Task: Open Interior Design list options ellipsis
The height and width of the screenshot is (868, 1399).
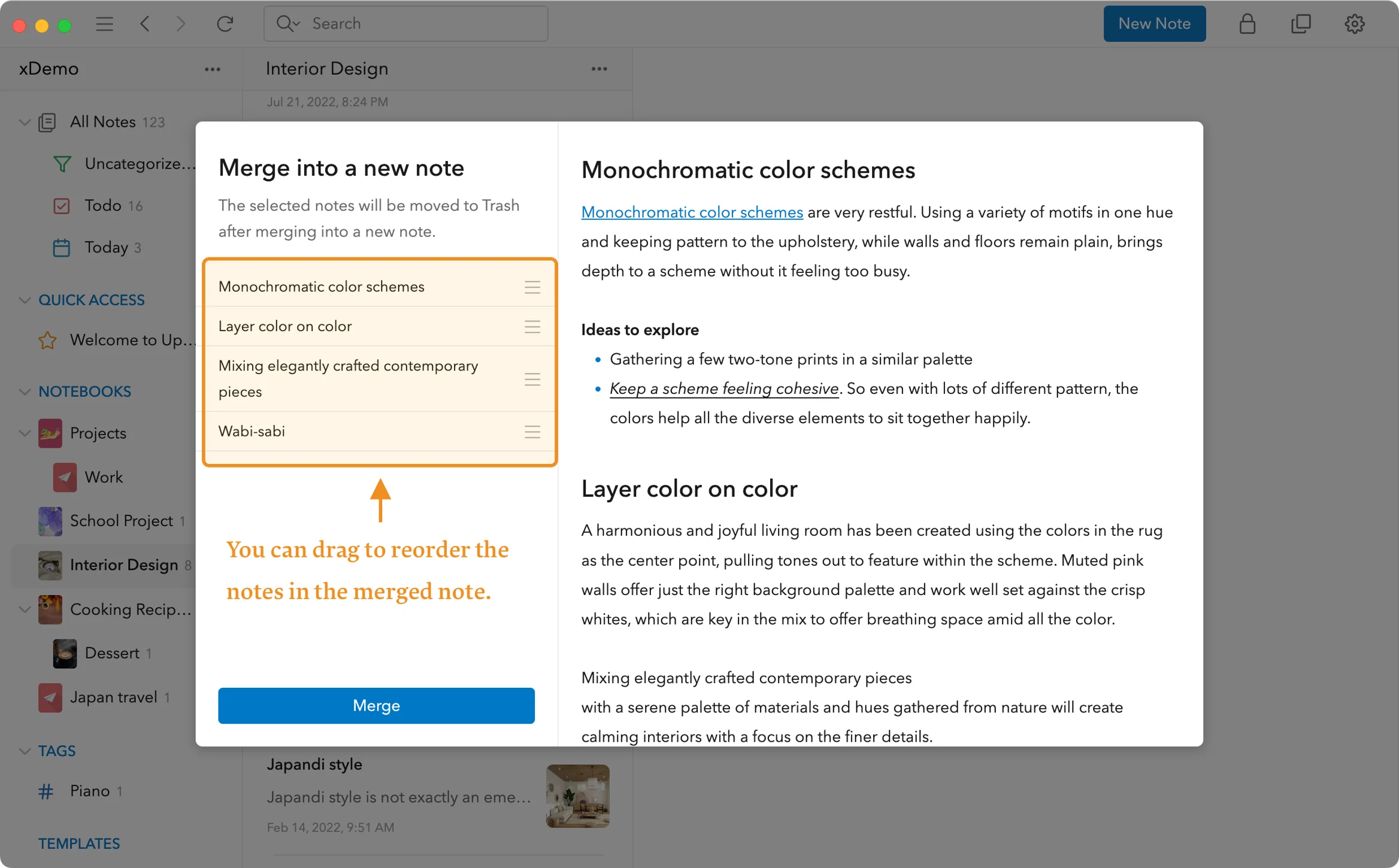Action: pos(599,69)
